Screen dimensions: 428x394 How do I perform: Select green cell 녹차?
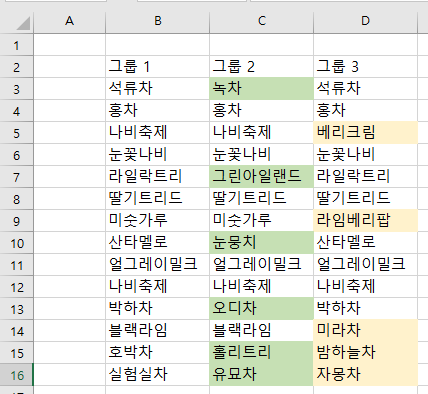(262, 89)
